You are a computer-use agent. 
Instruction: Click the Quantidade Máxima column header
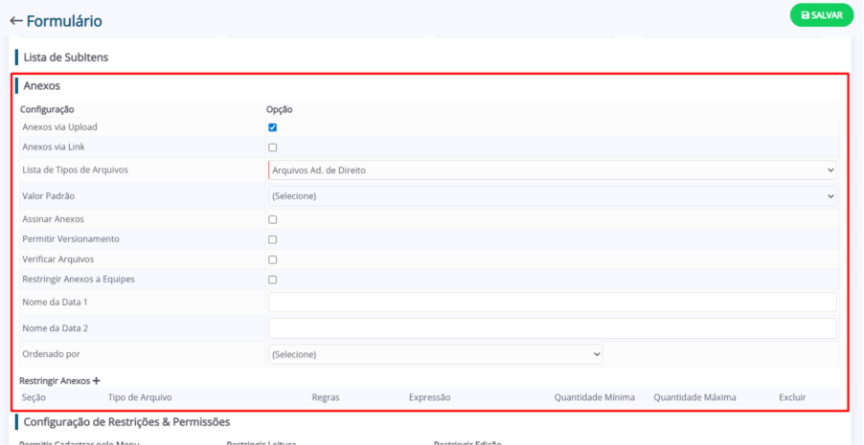click(x=695, y=397)
